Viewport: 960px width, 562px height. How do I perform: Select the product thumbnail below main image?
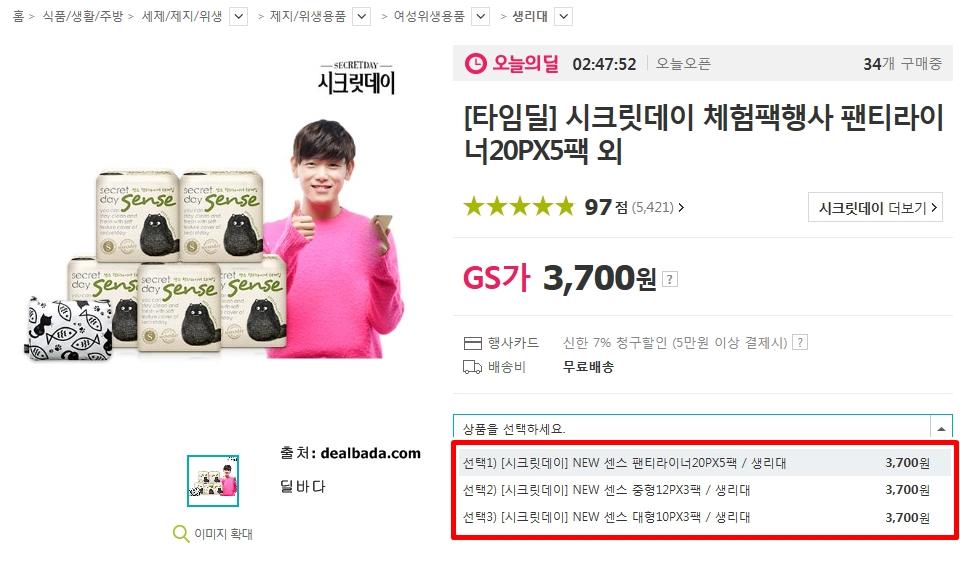pyautogui.click(x=213, y=481)
